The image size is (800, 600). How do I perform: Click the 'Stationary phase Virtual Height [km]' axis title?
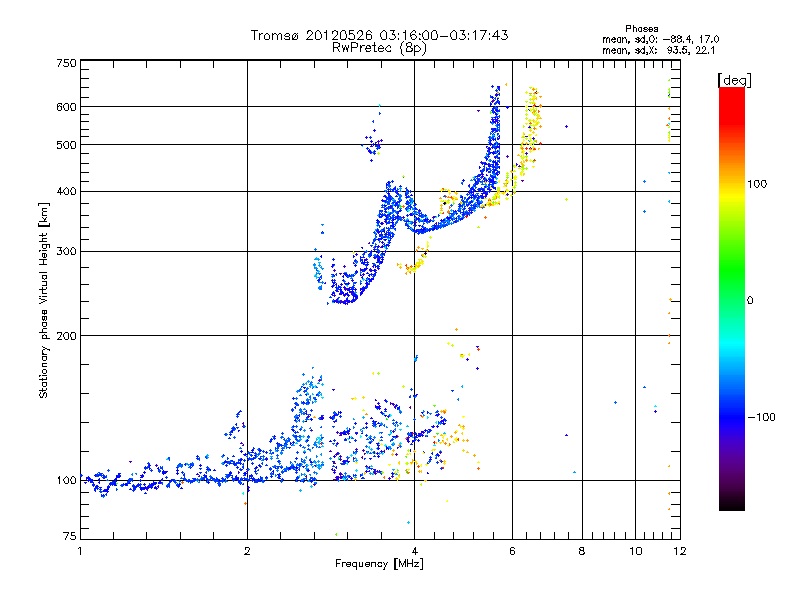tap(43, 300)
